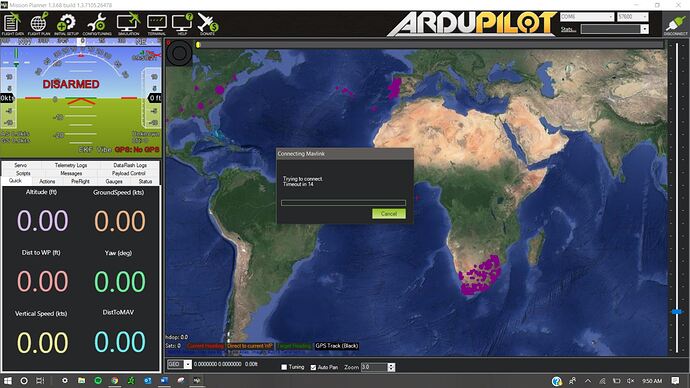Viewport: 690px width, 388px height.
Task: Enable the Tuning checkbox
Action: click(x=284, y=367)
